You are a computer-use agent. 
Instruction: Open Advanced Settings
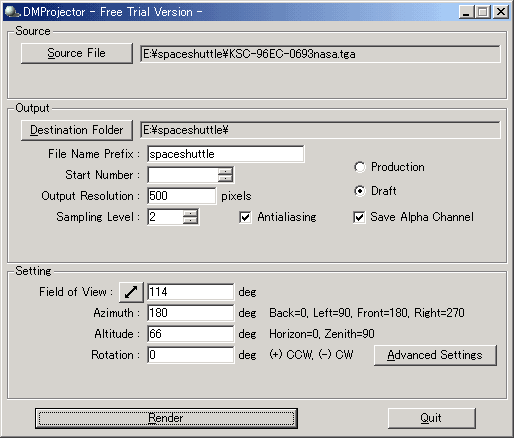pyautogui.click(x=435, y=355)
